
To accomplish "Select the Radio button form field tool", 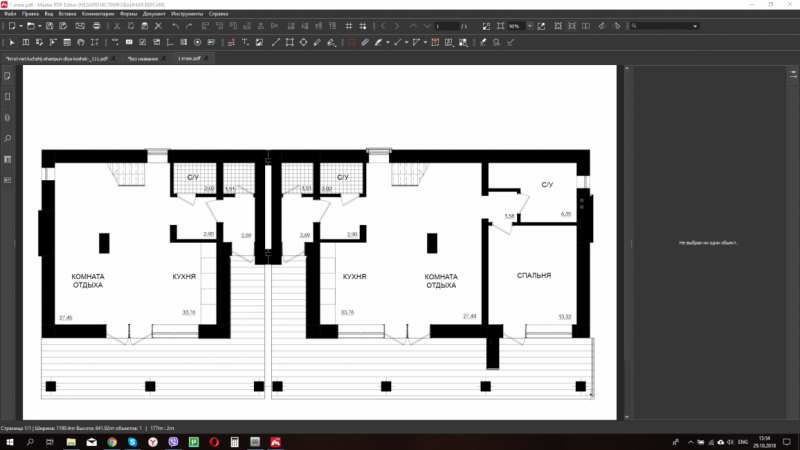I will click(x=197, y=42).
